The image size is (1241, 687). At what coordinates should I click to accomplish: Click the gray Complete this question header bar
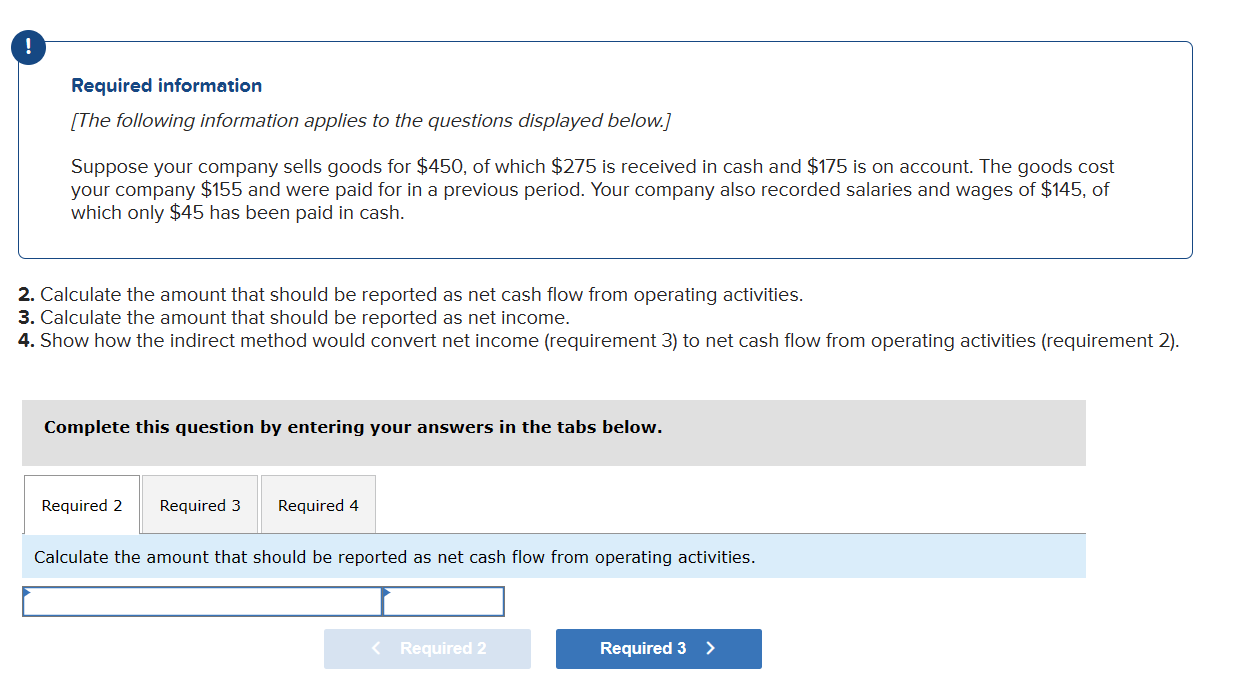pos(553,432)
